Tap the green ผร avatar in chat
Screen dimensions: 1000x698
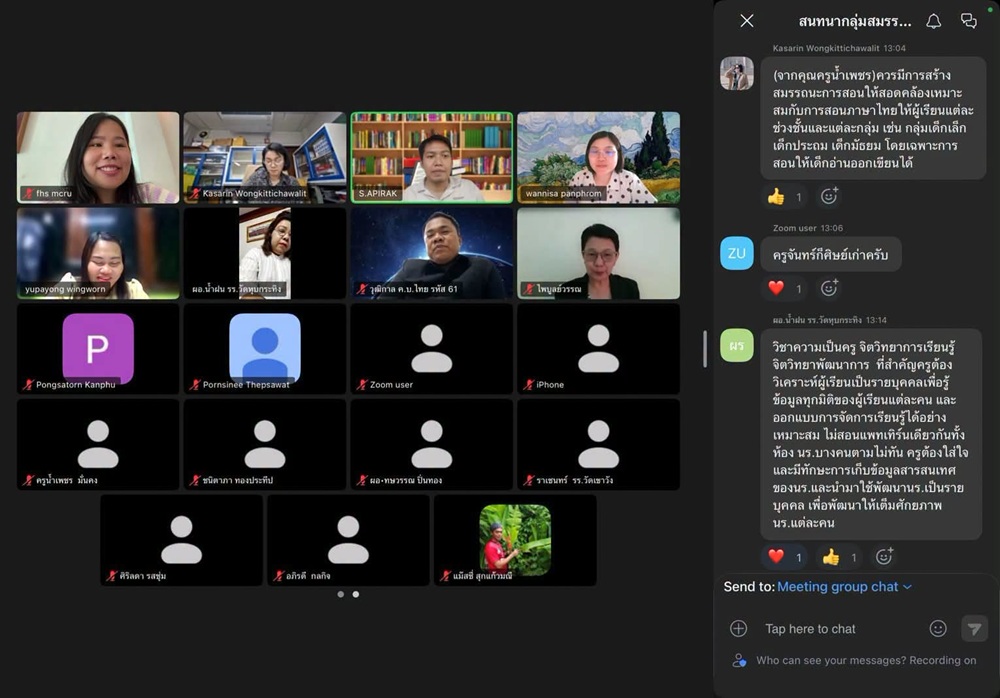(x=737, y=345)
